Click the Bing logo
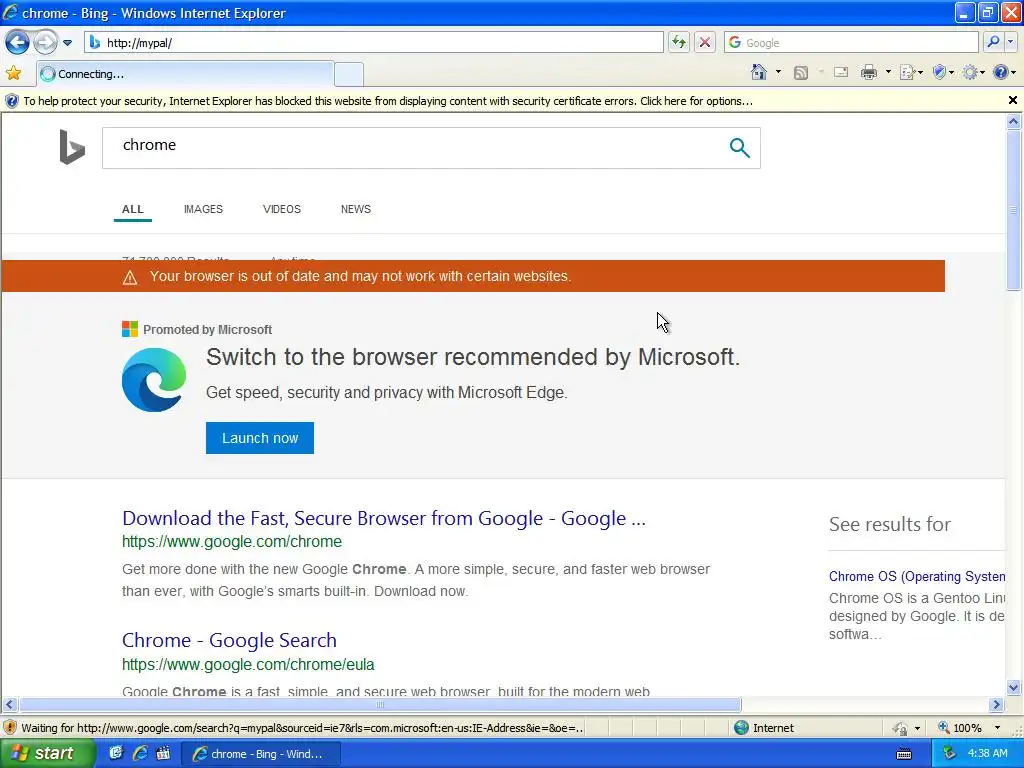This screenshot has height=768, width=1024. 72,147
